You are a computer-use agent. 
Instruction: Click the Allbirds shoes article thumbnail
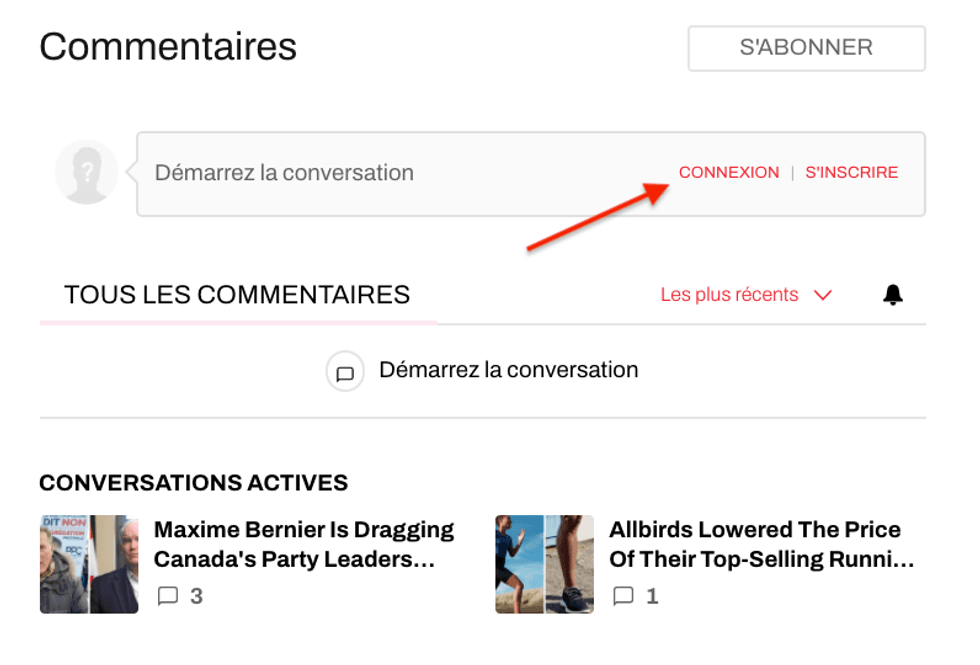click(544, 564)
